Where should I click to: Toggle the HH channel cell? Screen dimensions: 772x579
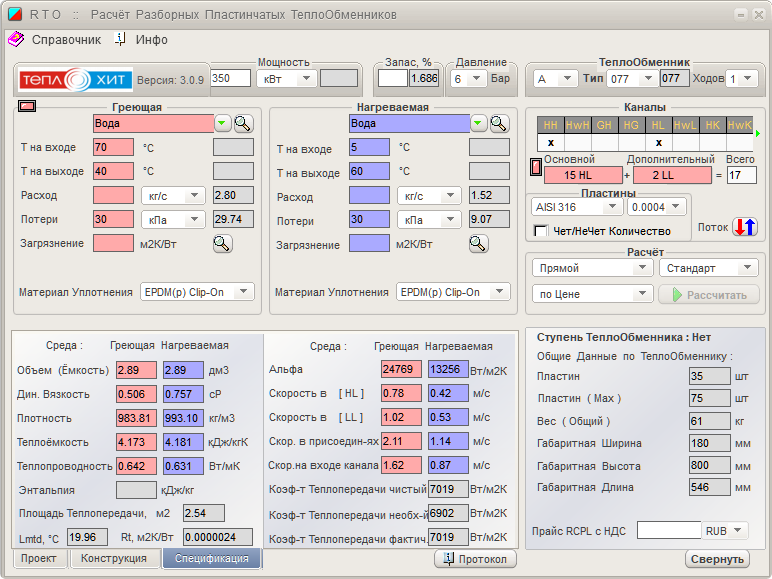tap(550, 142)
